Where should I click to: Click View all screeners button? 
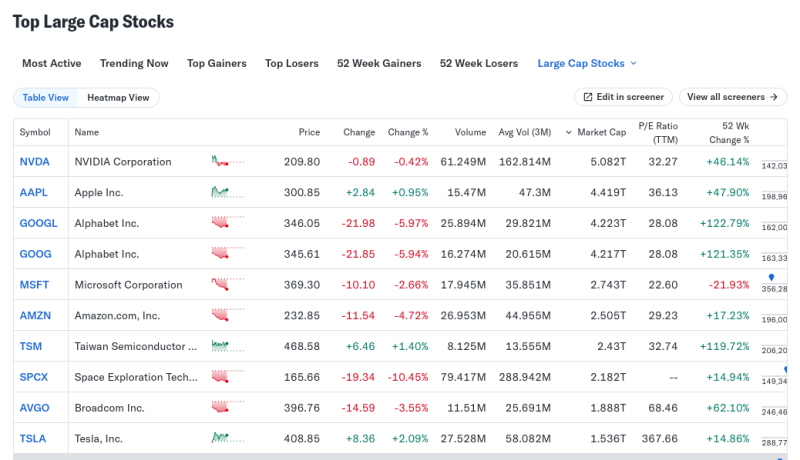tap(733, 97)
